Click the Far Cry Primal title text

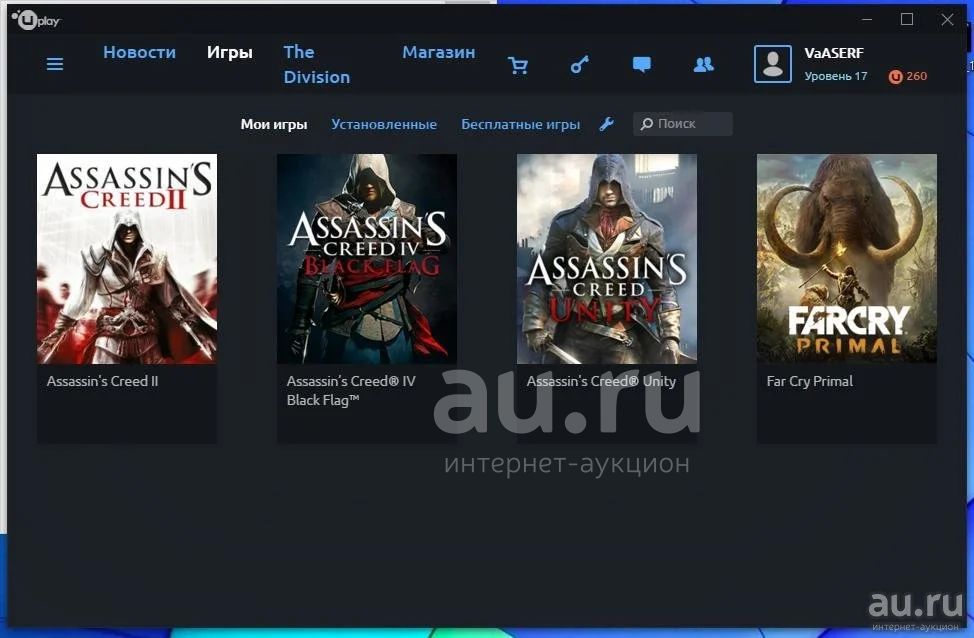[x=810, y=381]
